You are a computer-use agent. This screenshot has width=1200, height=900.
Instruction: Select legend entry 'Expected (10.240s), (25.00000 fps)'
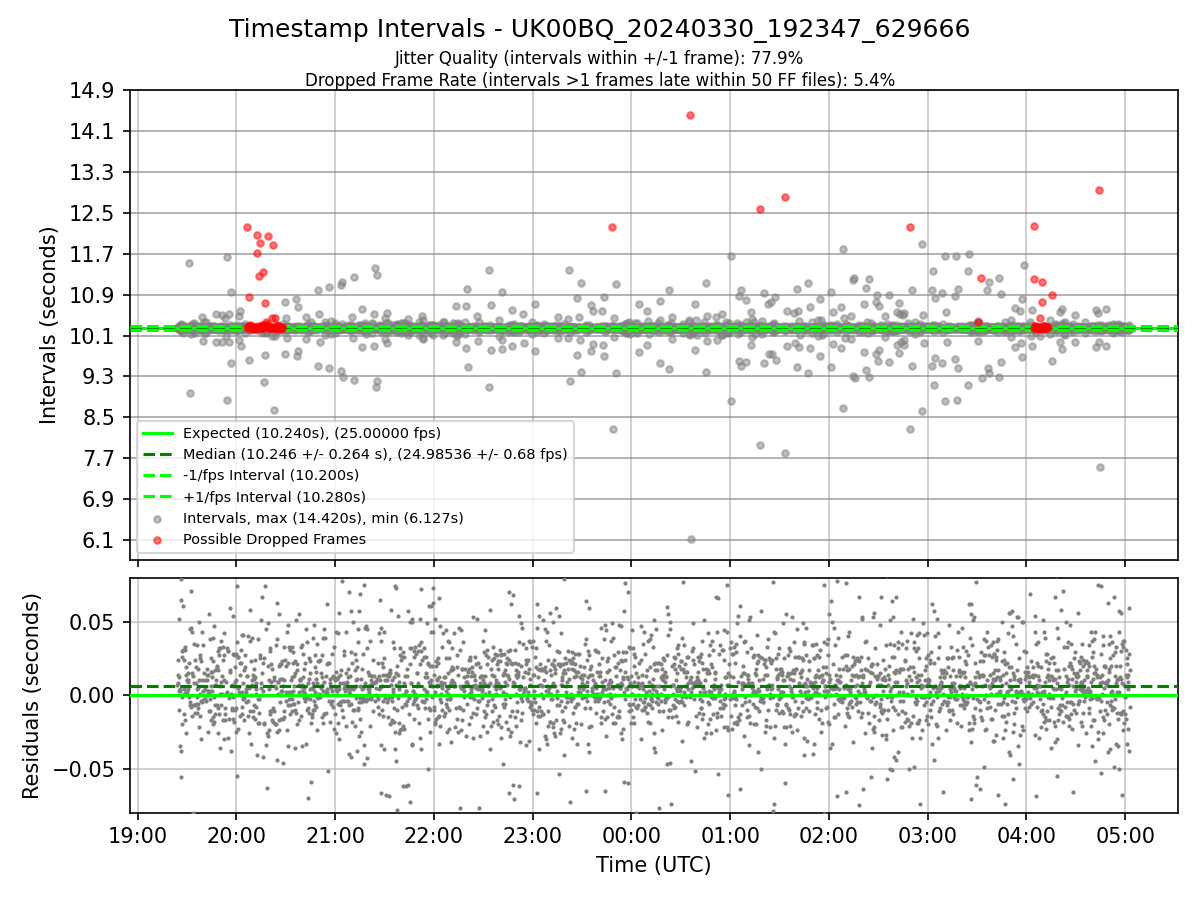(x=312, y=433)
